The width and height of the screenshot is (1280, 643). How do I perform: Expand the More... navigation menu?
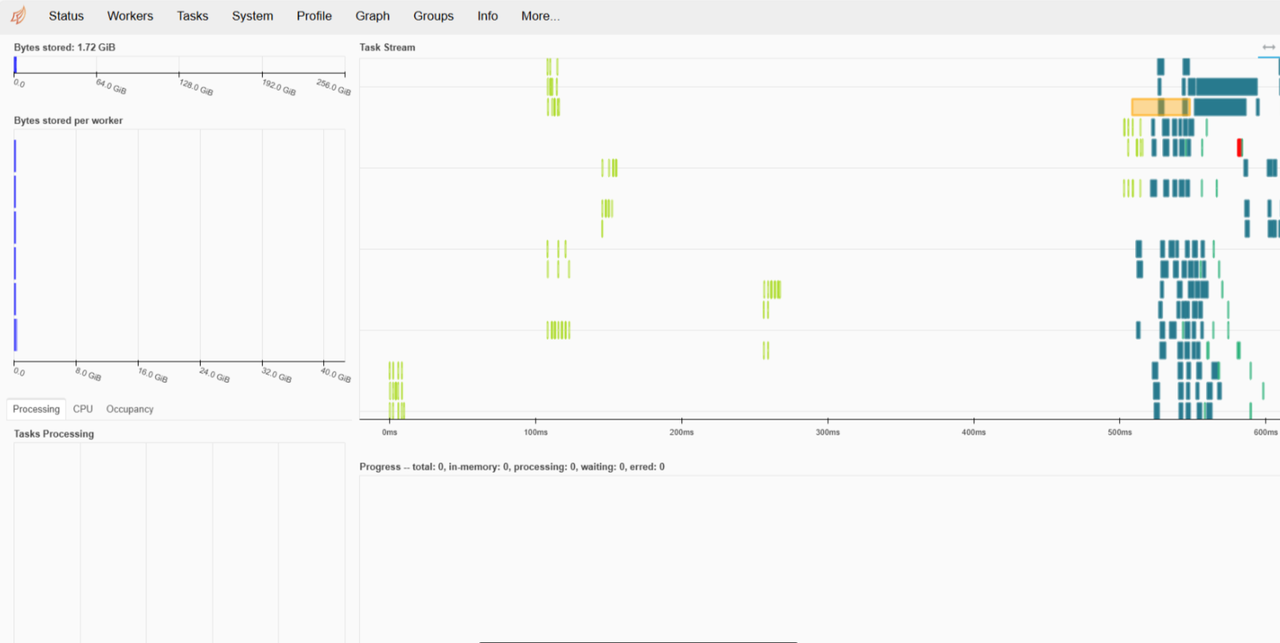coord(540,16)
